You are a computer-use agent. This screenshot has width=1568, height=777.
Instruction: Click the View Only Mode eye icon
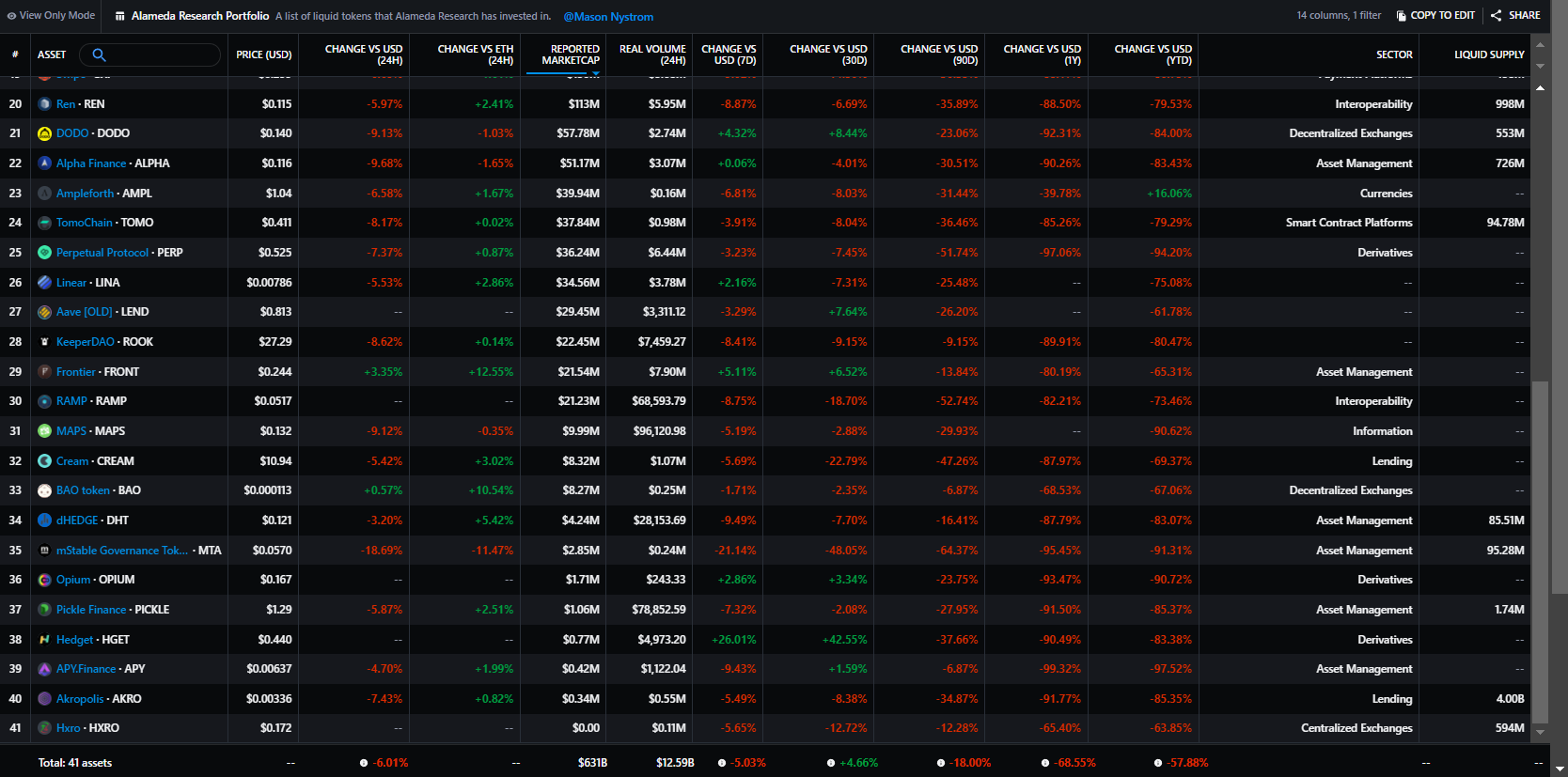11,16
